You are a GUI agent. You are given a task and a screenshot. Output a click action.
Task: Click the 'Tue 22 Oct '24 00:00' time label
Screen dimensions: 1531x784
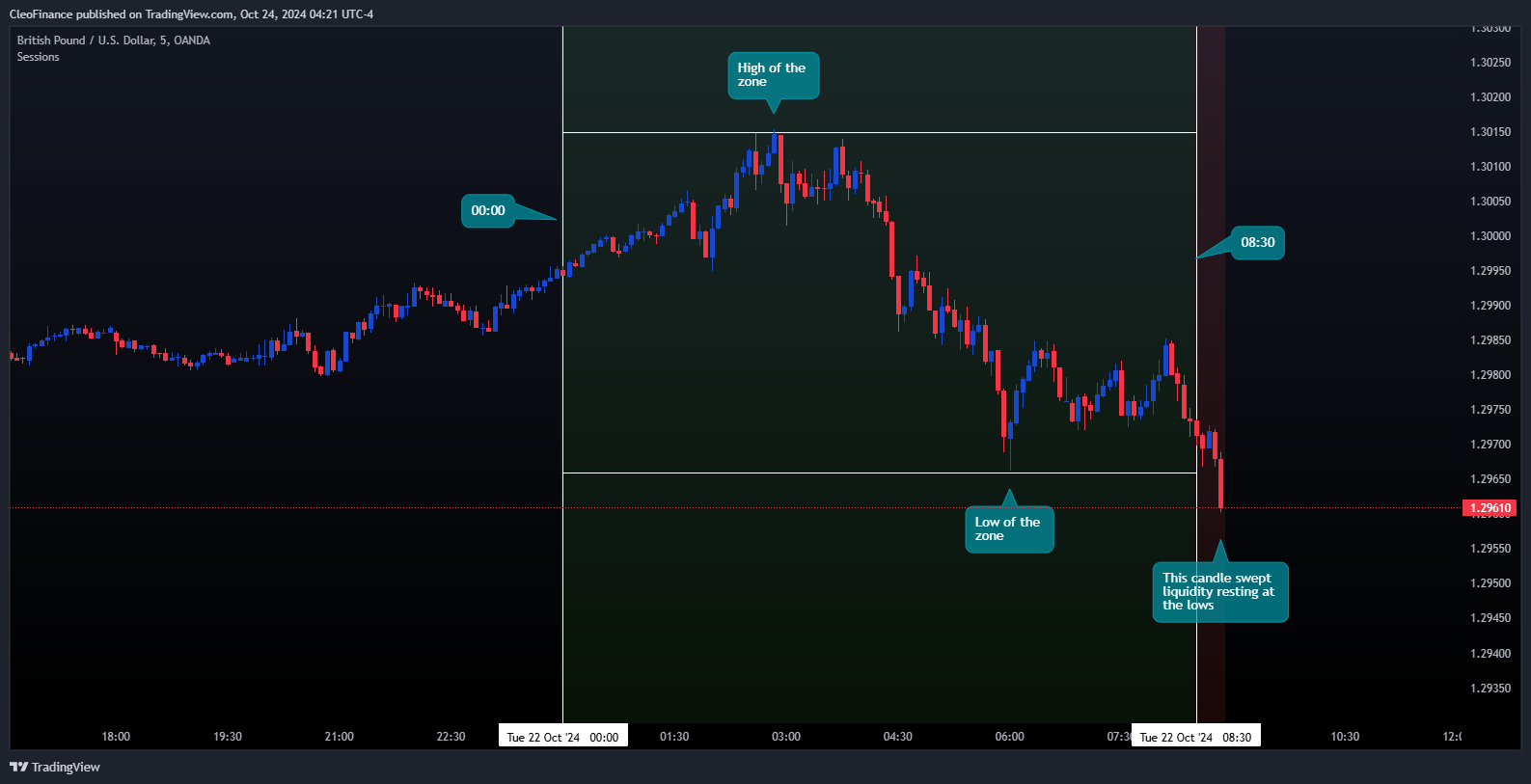click(562, 737)
